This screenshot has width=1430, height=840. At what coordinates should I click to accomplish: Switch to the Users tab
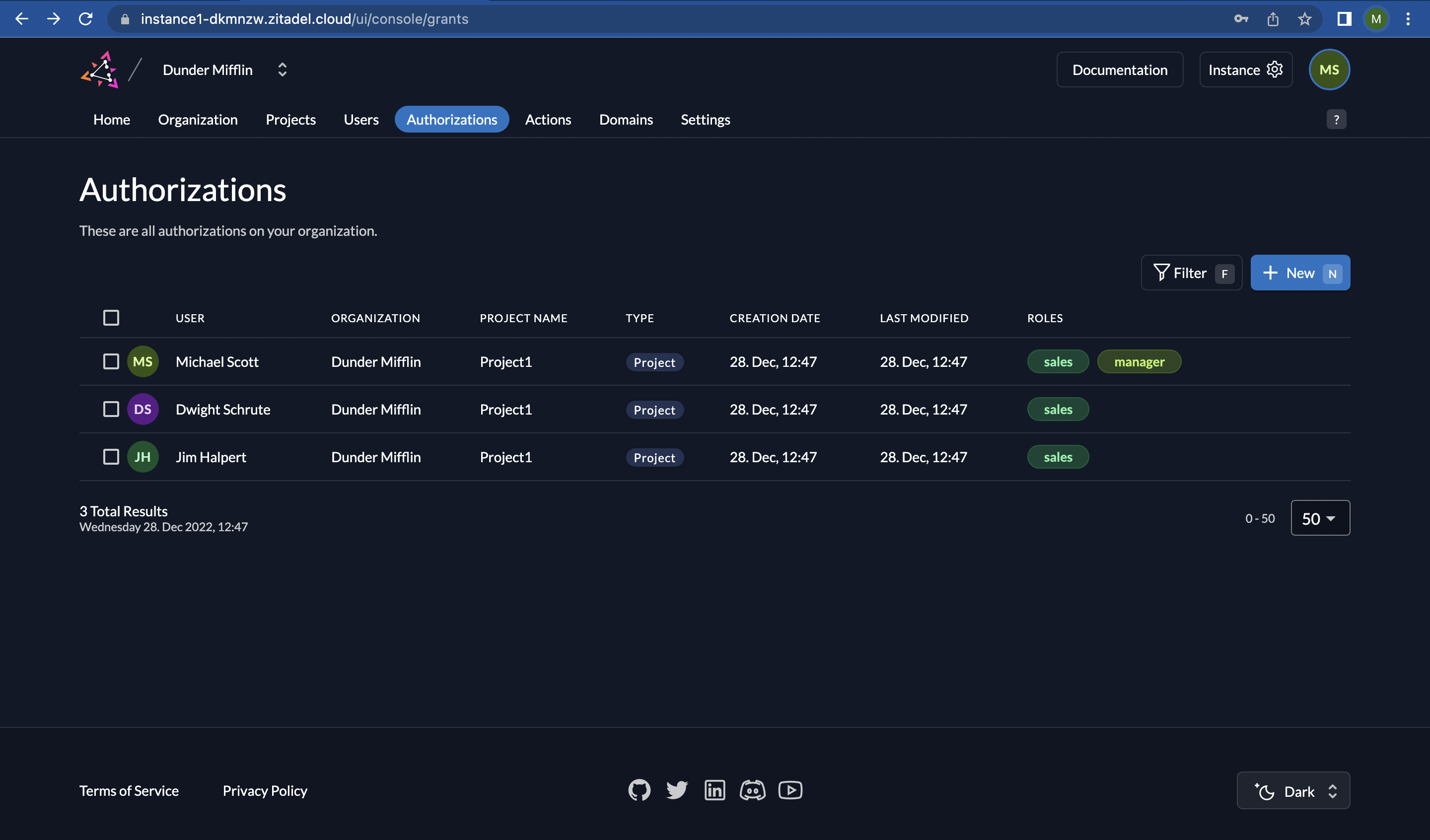(361, 120)
